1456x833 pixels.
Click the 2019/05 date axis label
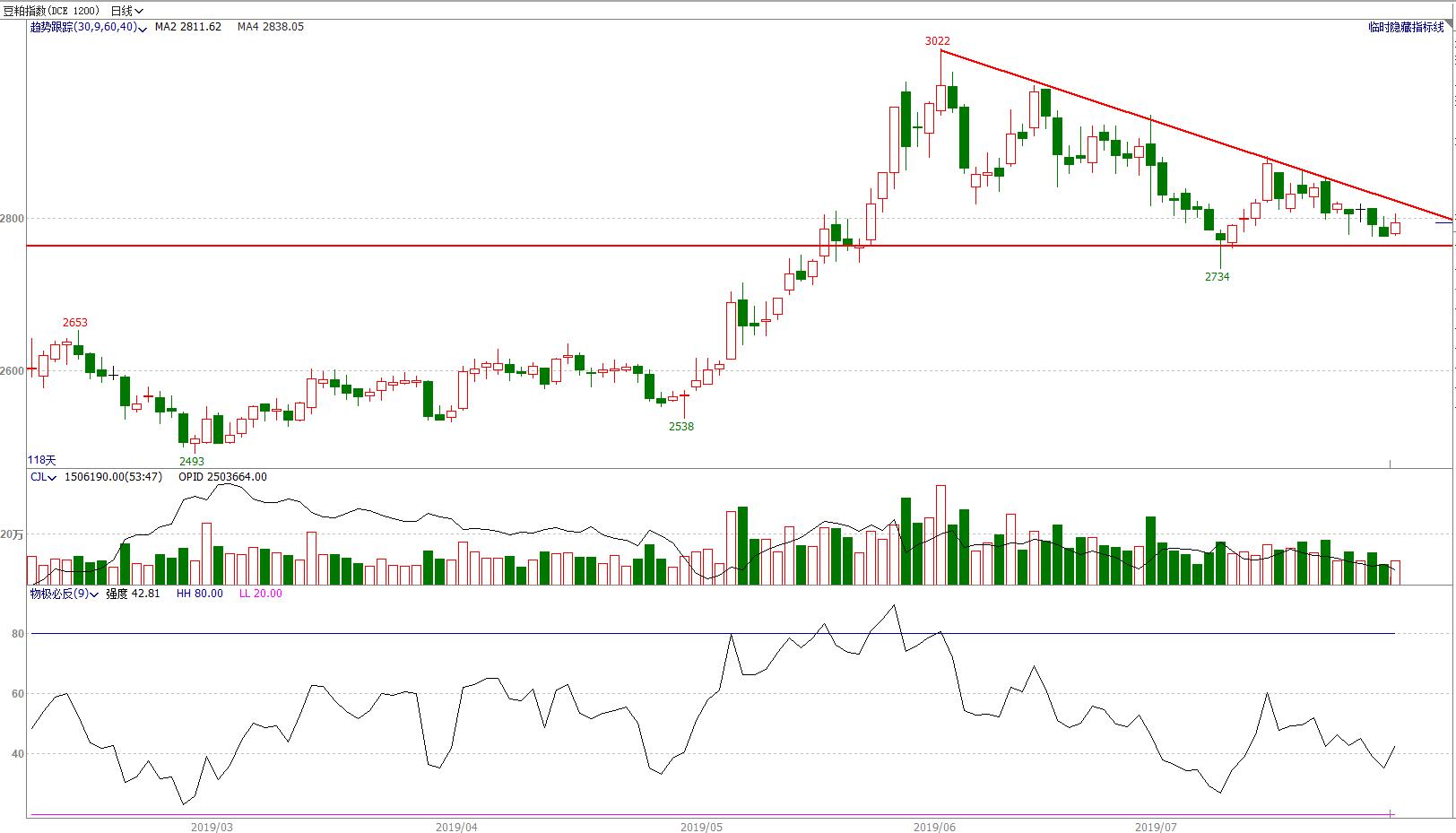pyautogui.click(x=702, y=827)
